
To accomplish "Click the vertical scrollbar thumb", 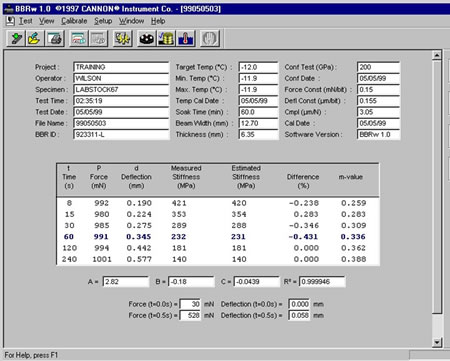I will 437,187.
